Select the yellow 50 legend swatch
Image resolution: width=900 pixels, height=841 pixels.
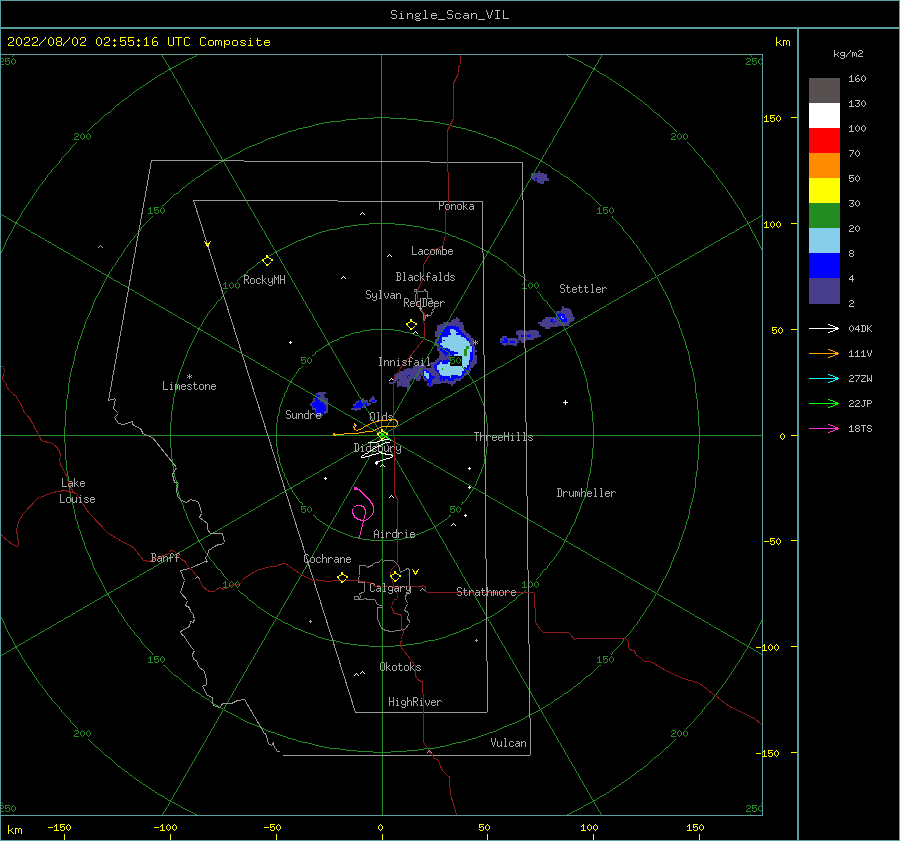(824, 191)
